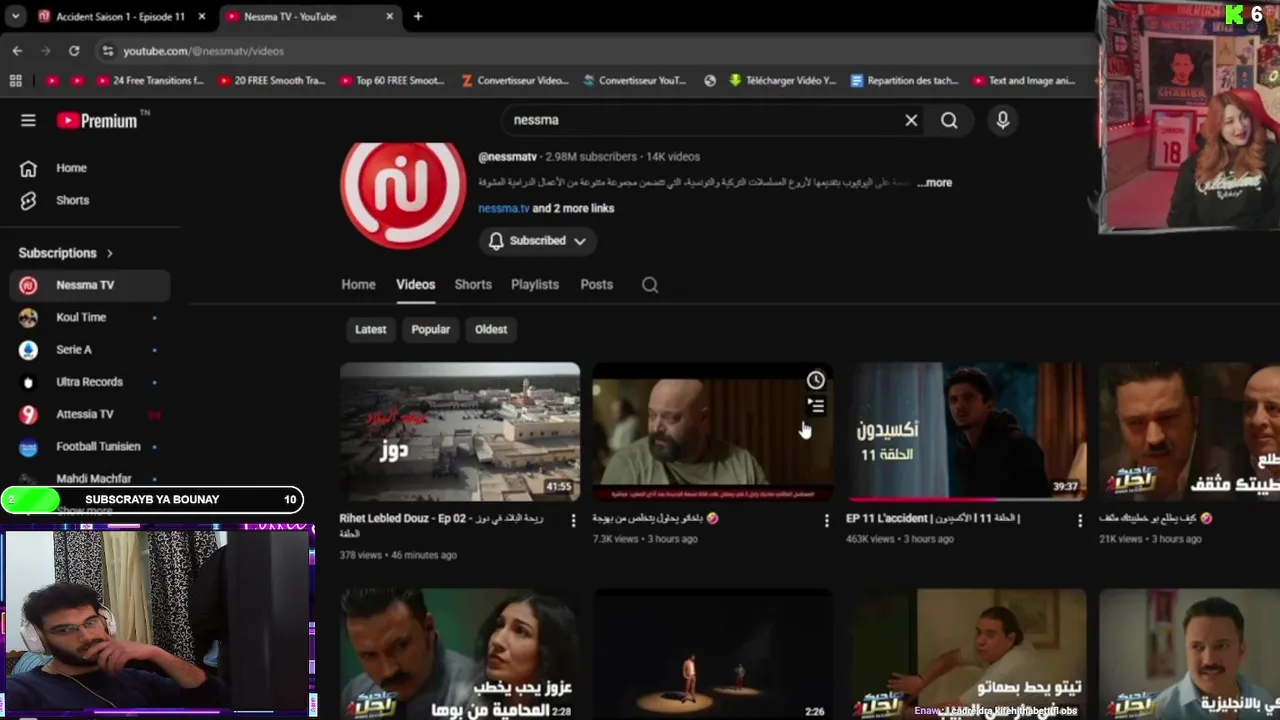
Task: Open the options menu for Rihet Lebled Douz video
Action: 573,520
